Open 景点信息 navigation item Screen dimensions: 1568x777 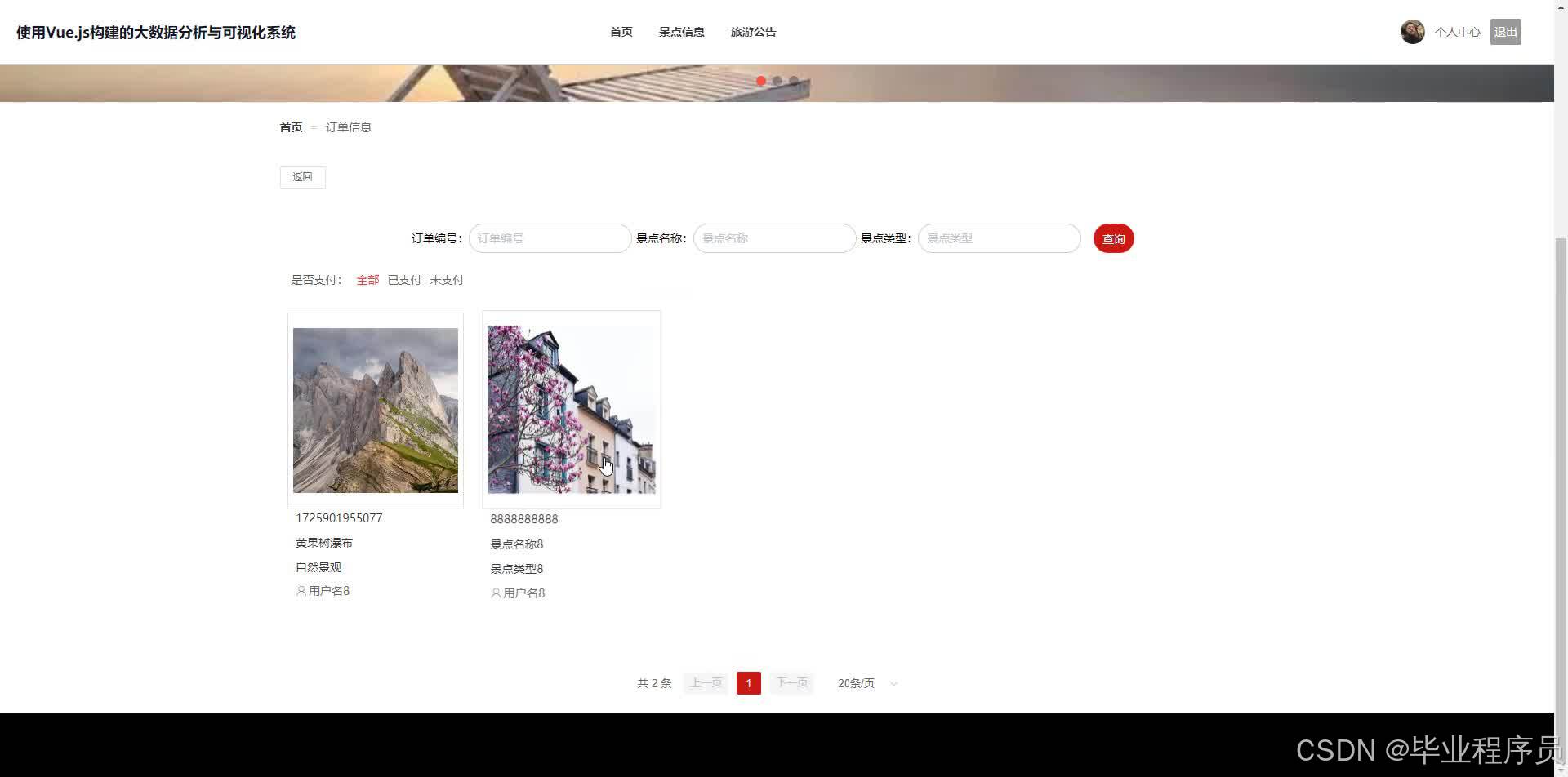click(x=682, y=32)
